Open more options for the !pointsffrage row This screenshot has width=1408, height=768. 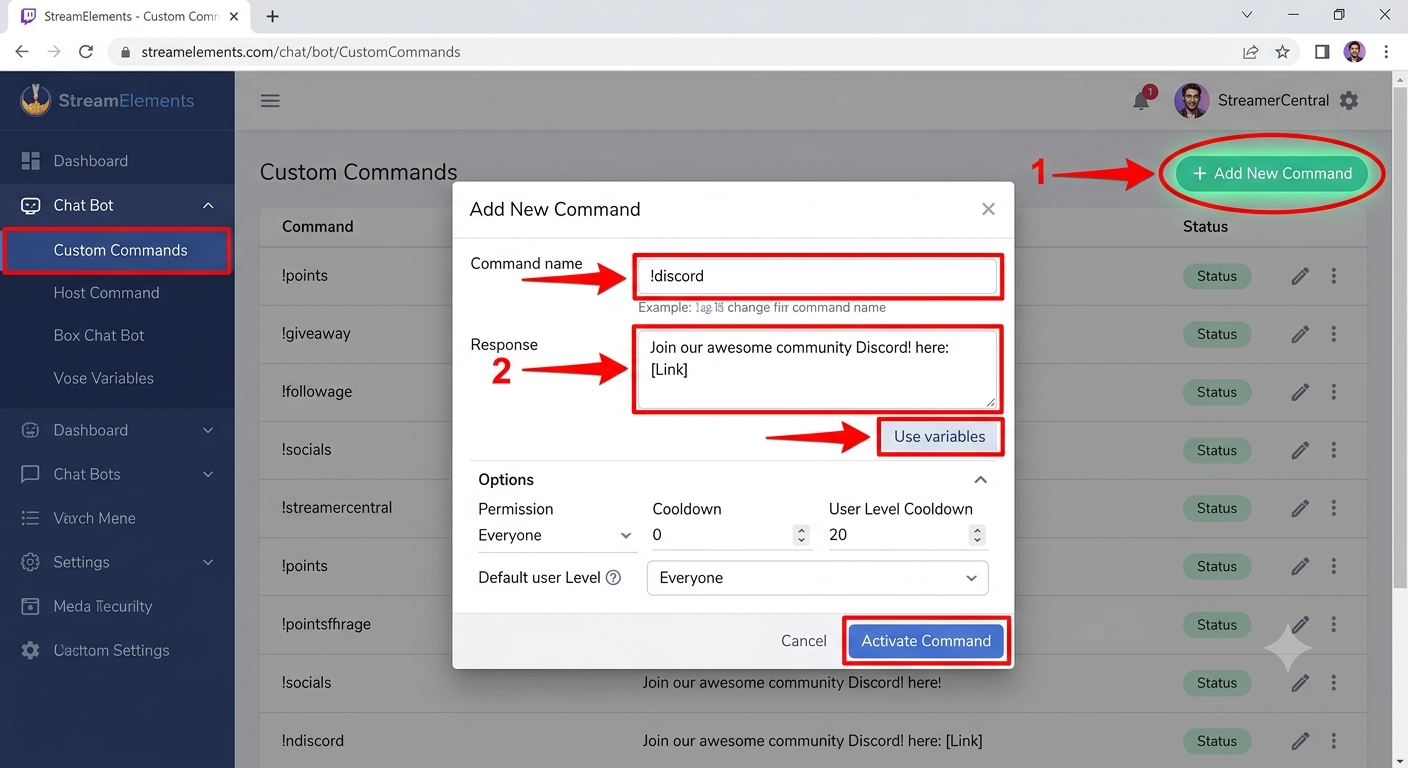[1334, 624]
